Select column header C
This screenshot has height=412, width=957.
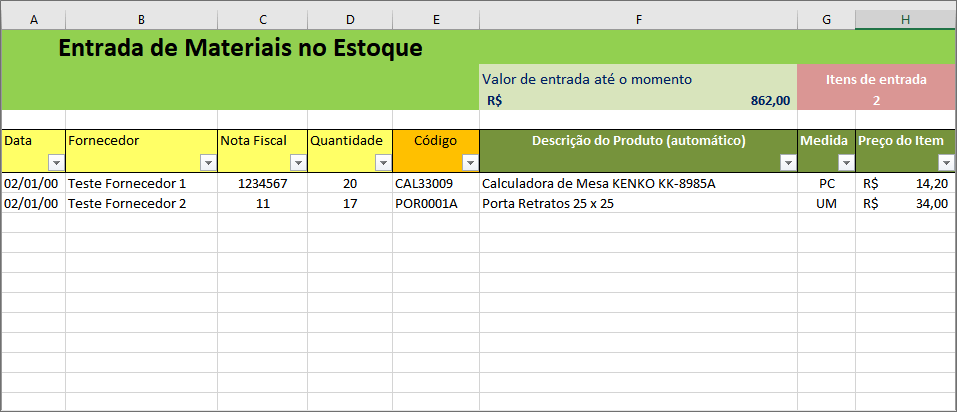pos(262,20)
